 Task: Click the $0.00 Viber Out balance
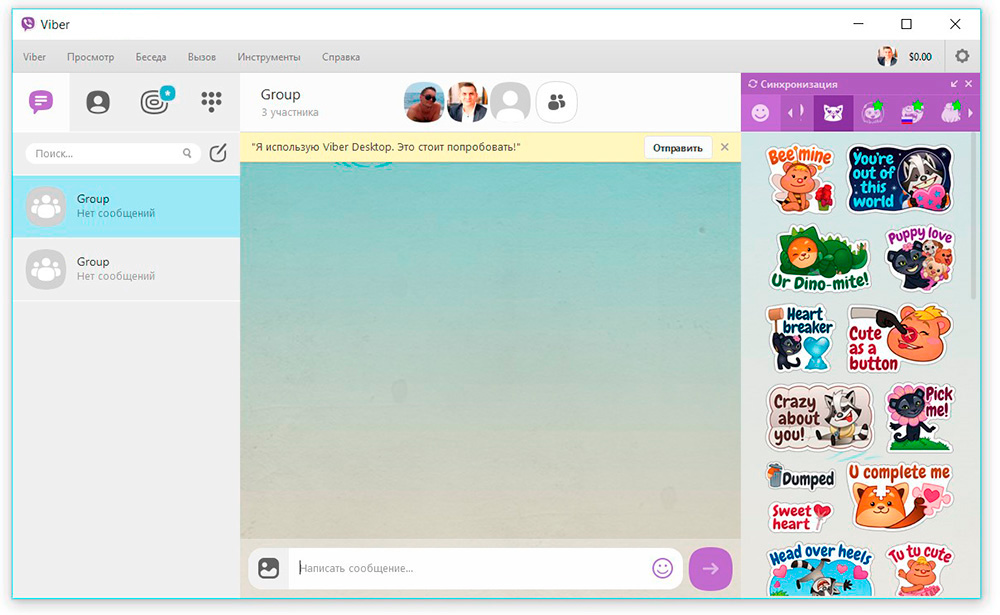pyautogui.click(x=919, y=57)
